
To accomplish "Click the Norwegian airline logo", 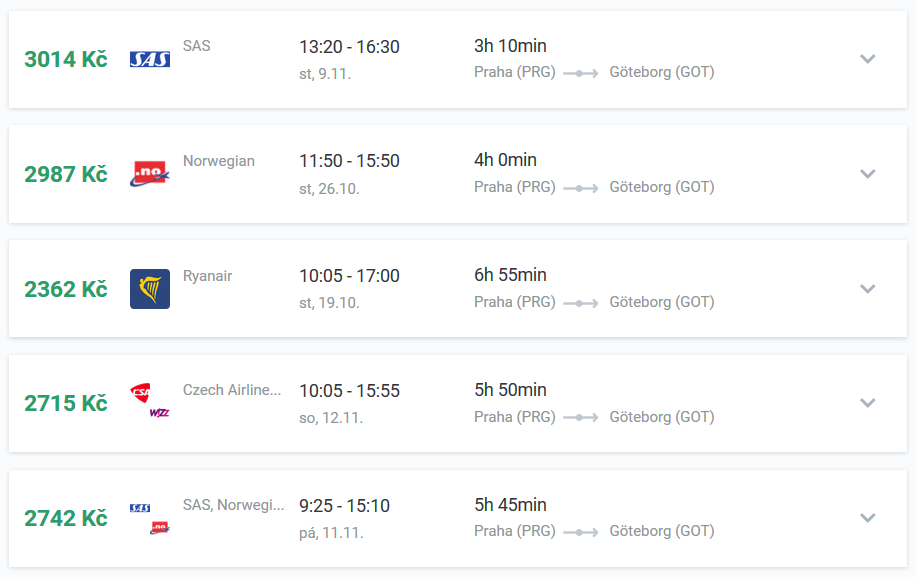I will [150, 173].
